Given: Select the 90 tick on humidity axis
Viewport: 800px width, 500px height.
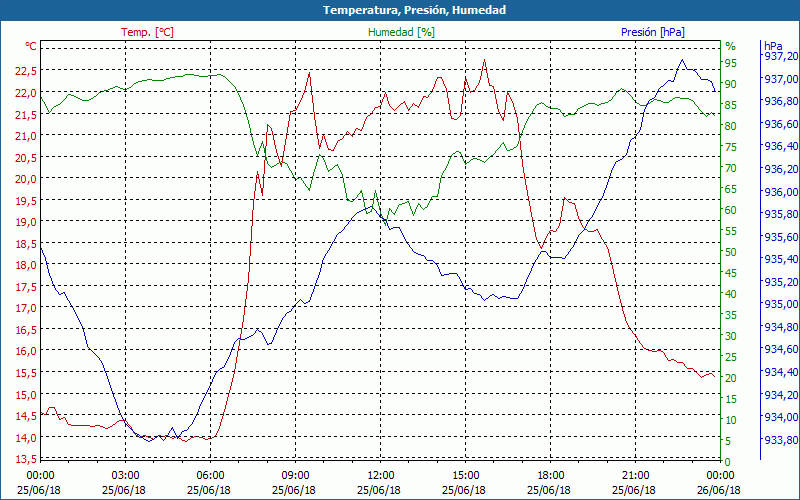Looking at the screenshot, I should [731, 84].
